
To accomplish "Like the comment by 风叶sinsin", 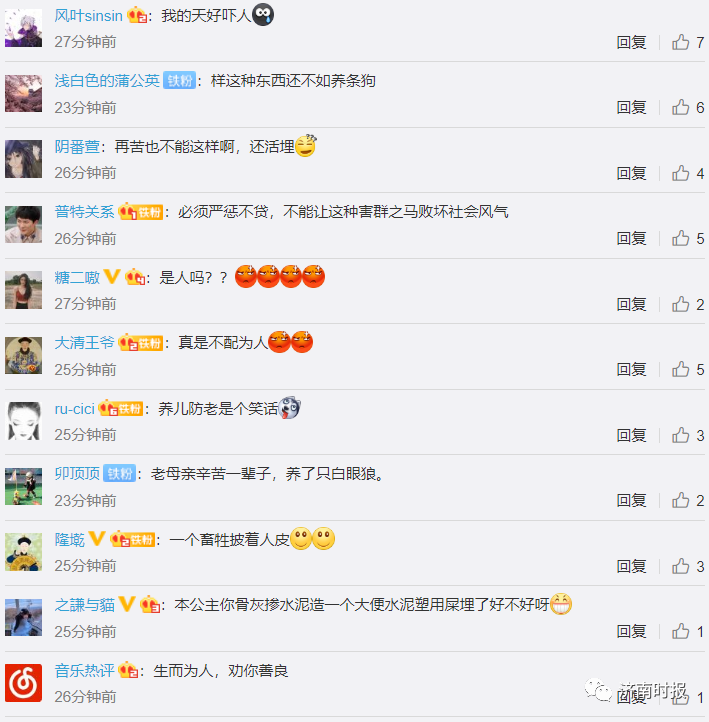I will pyautogui.click(x=680, y=42).
